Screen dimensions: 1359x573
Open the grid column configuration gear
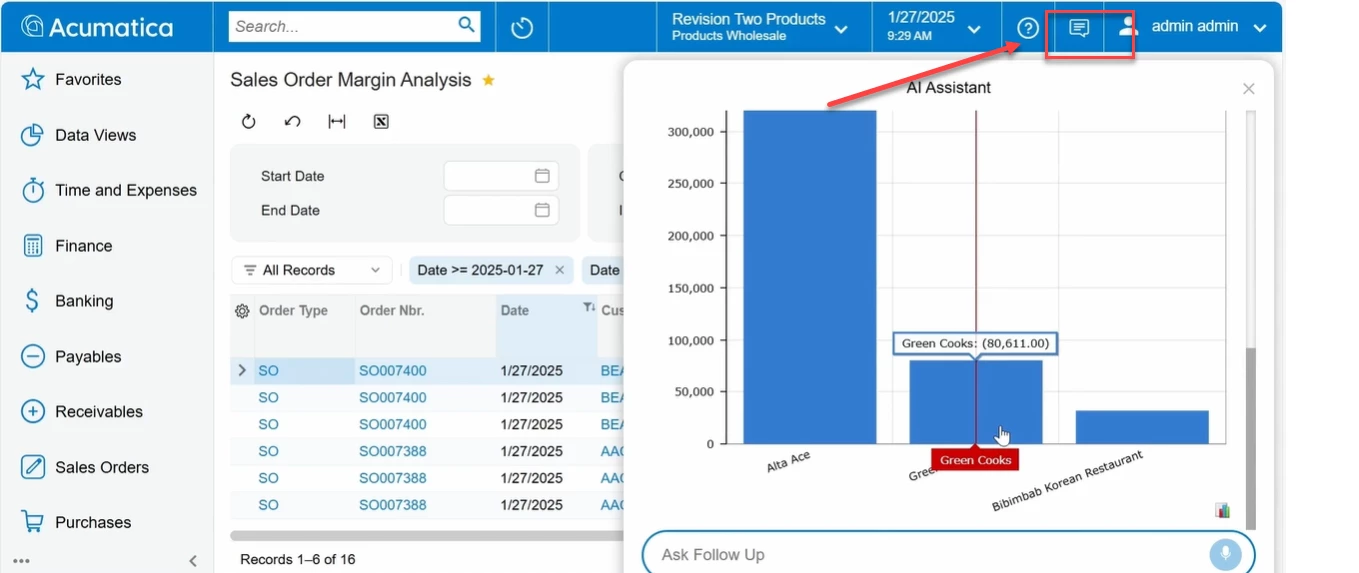click(x=242, y=311)
